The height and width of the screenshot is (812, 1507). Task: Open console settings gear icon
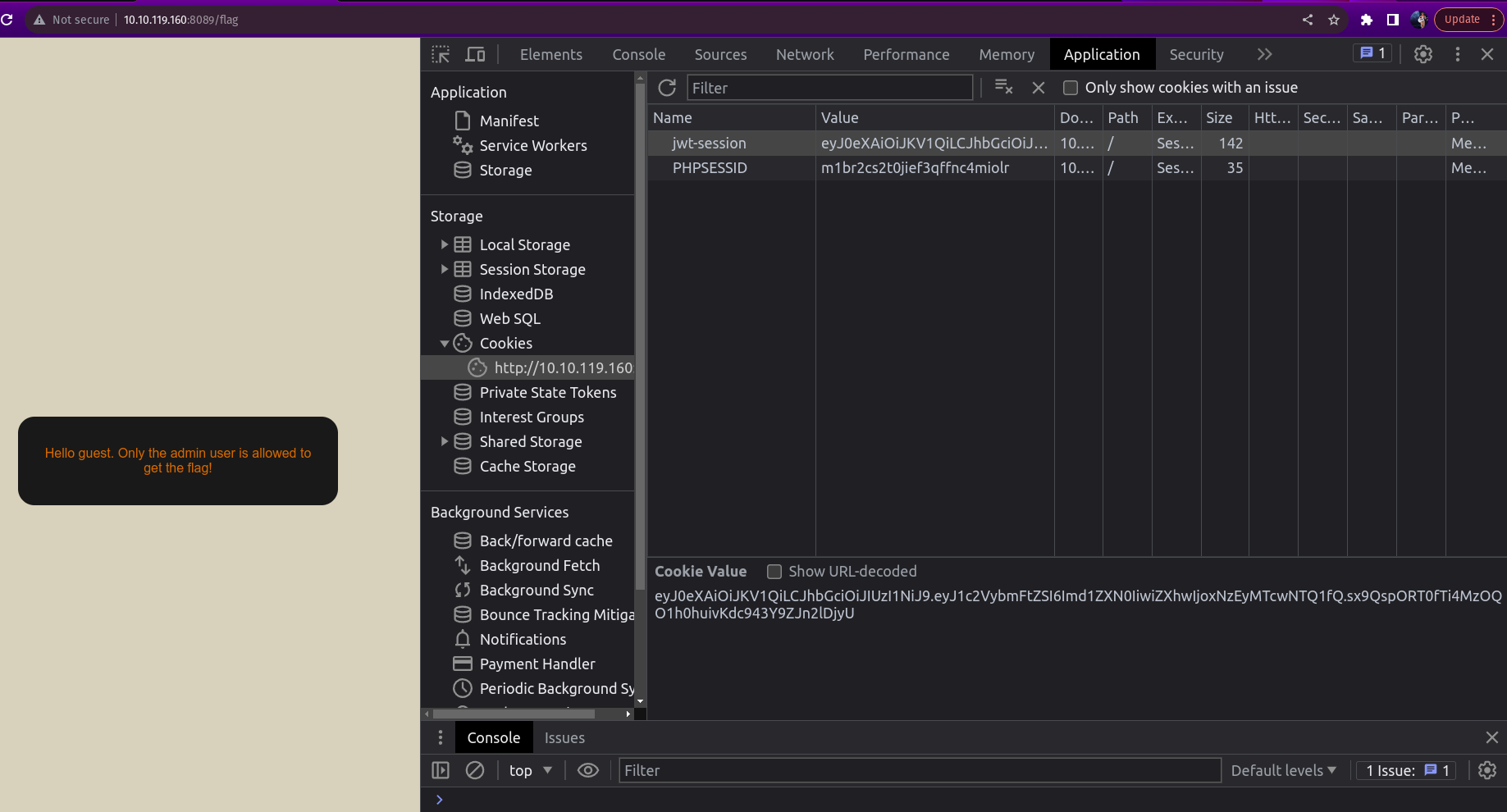click(1486, 770)
